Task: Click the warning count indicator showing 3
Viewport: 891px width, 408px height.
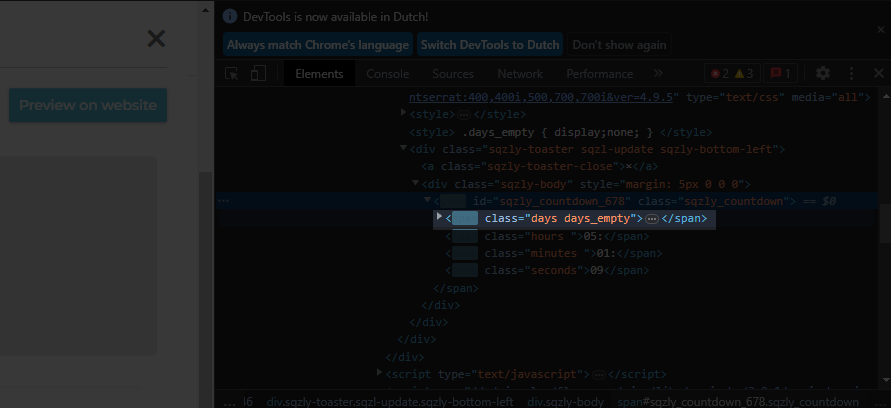Action: point(744,74)
